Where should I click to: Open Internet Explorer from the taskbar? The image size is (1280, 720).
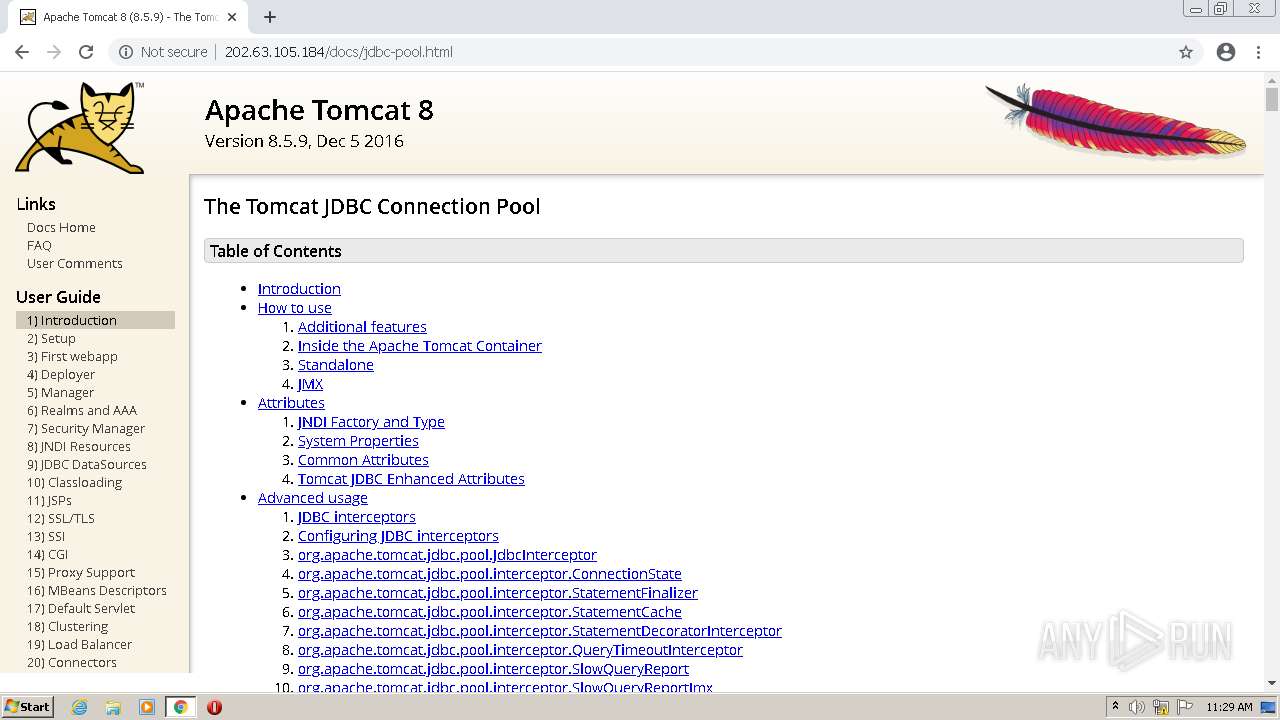tap(80, 707)
